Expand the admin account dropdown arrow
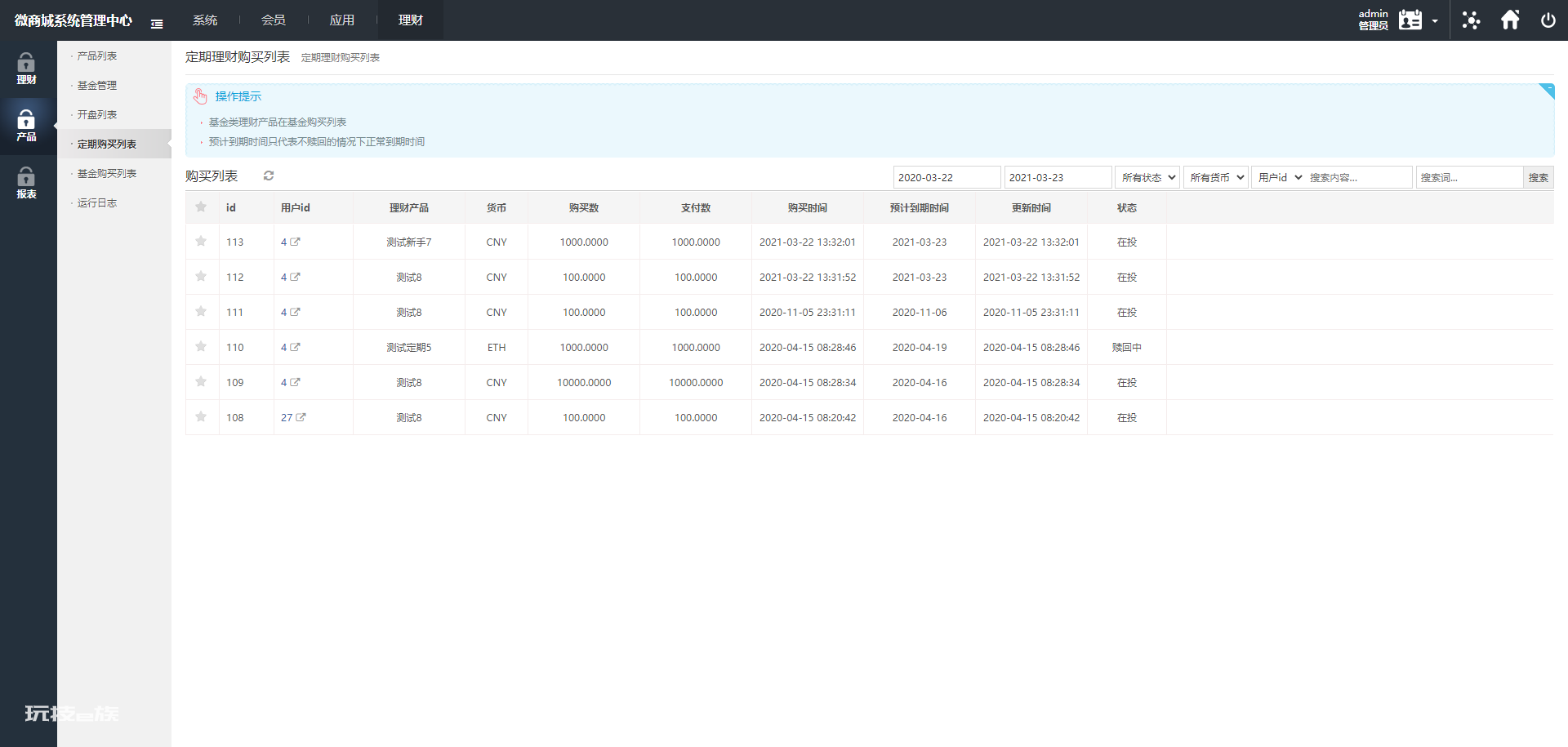The height and width of the screenshot is (747, 1568). pyautogui.click(x=1435, y=21)
